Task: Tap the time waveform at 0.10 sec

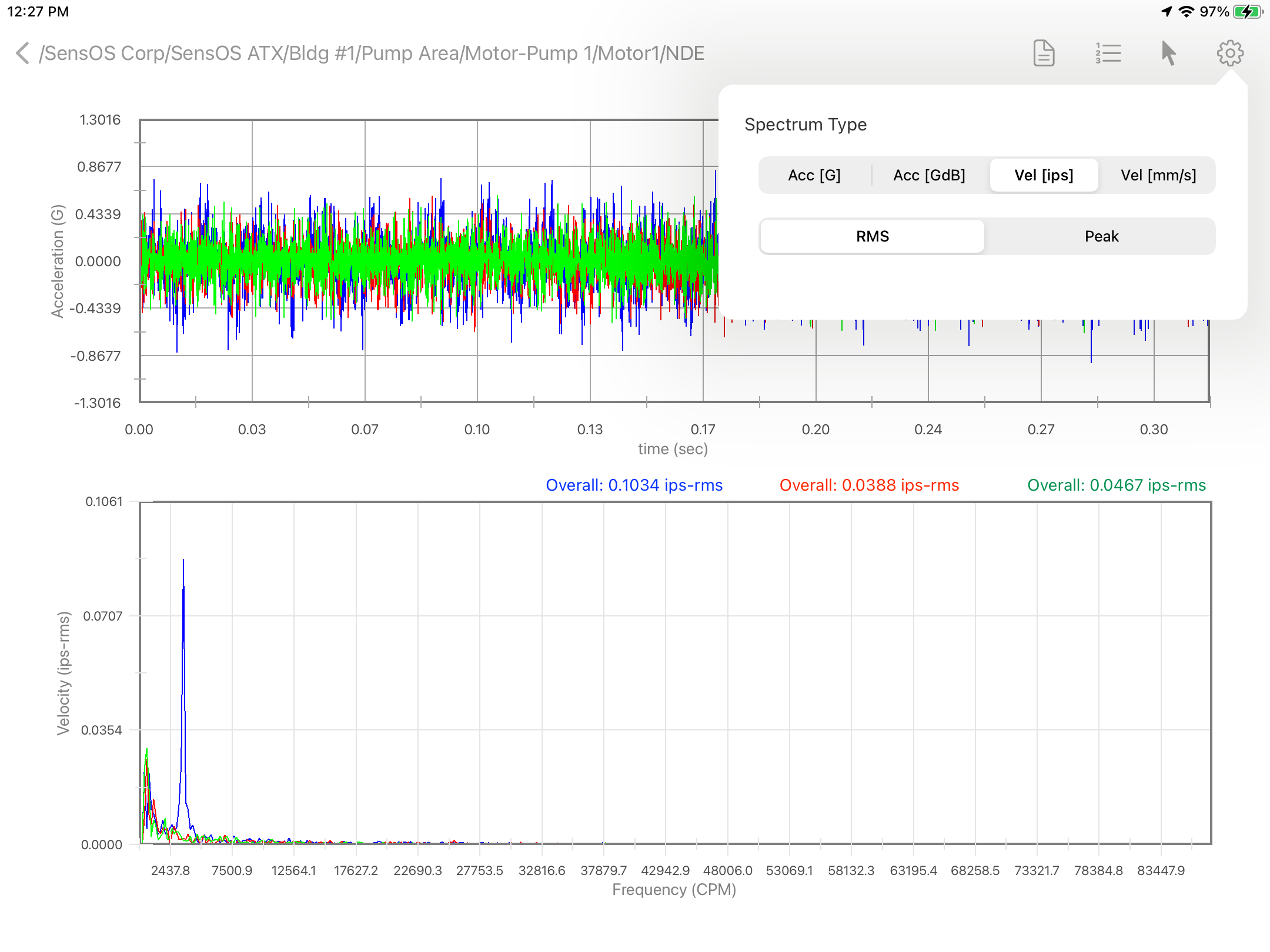Action: 477,261
